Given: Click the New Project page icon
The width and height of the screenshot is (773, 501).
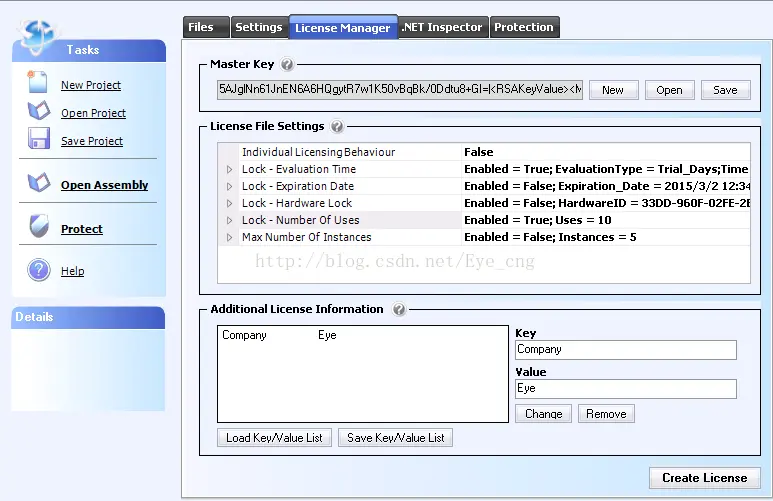Looking at the screenshot, I should (x=37, y=82).
